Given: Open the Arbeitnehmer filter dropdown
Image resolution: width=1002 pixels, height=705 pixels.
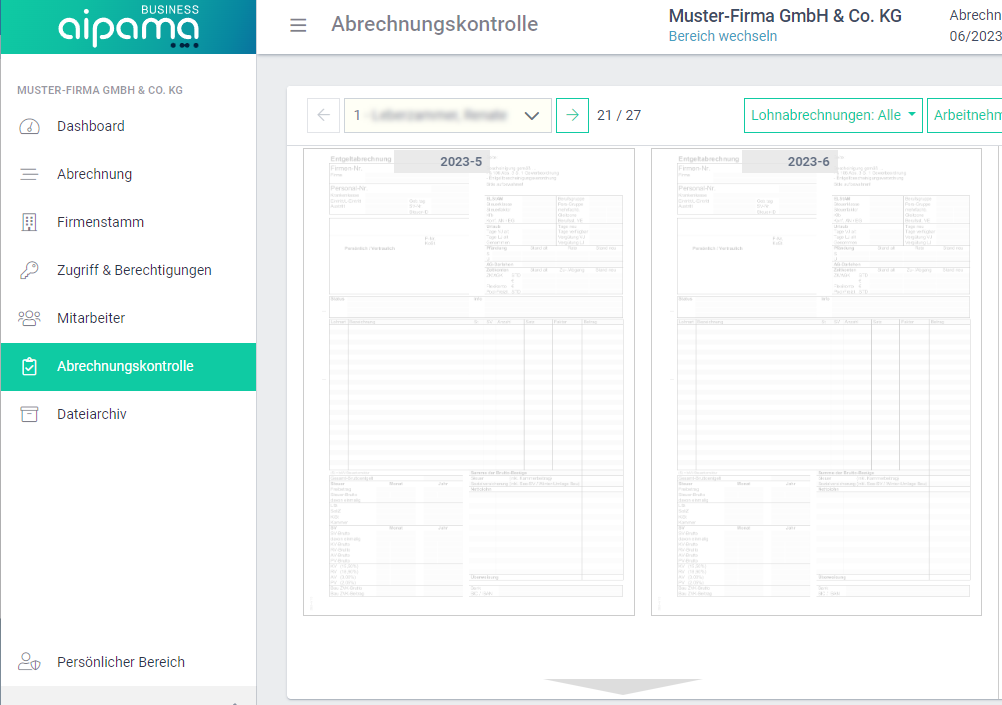Looking at the screenshot, I should [x=966, y=115].
